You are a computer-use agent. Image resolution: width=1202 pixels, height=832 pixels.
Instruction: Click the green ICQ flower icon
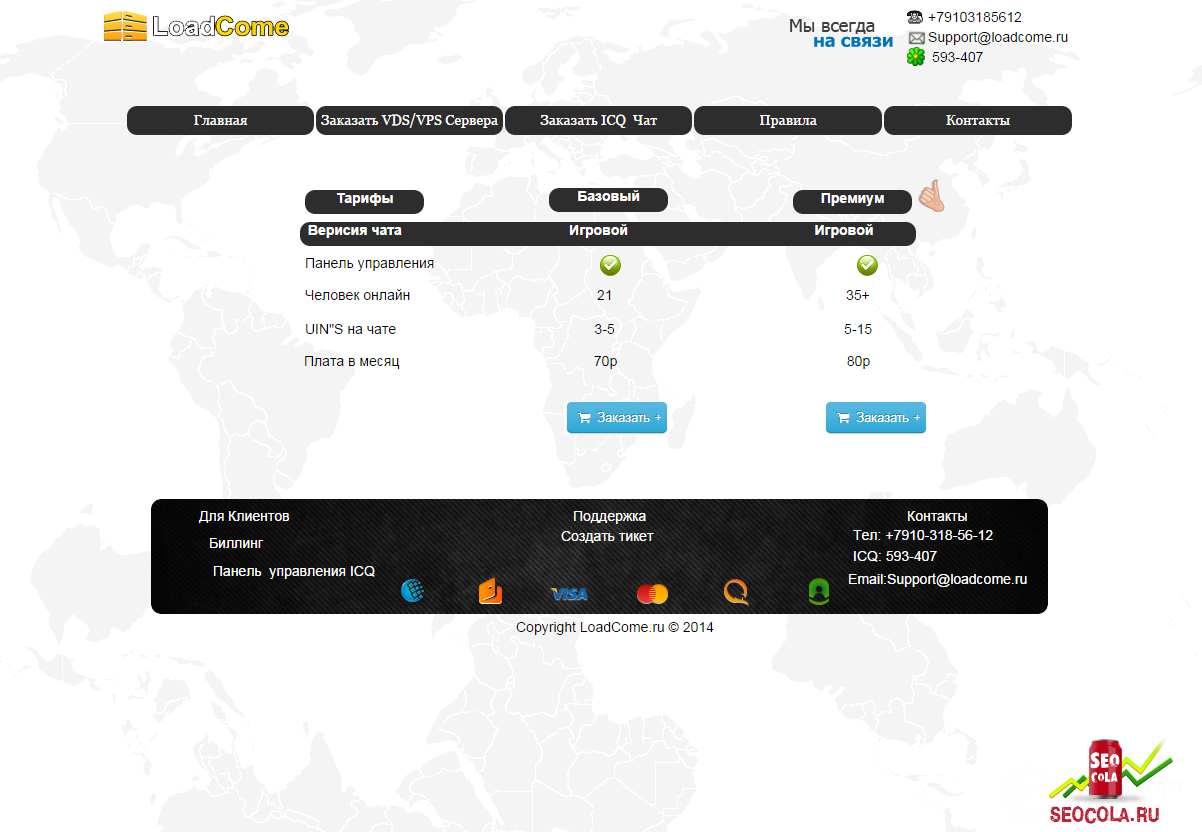click(x=916, y=57)
